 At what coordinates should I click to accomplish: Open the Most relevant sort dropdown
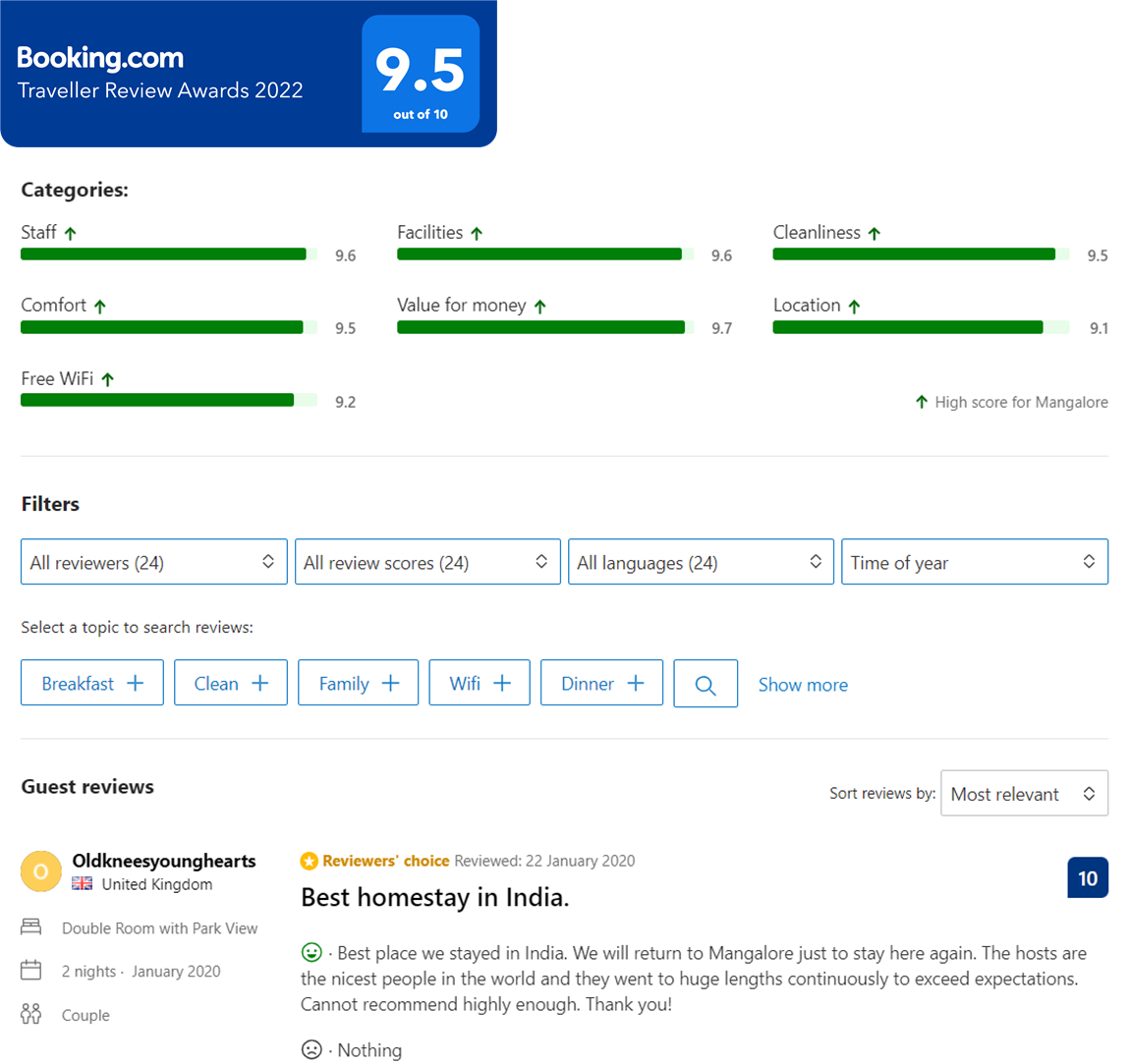1024,794
